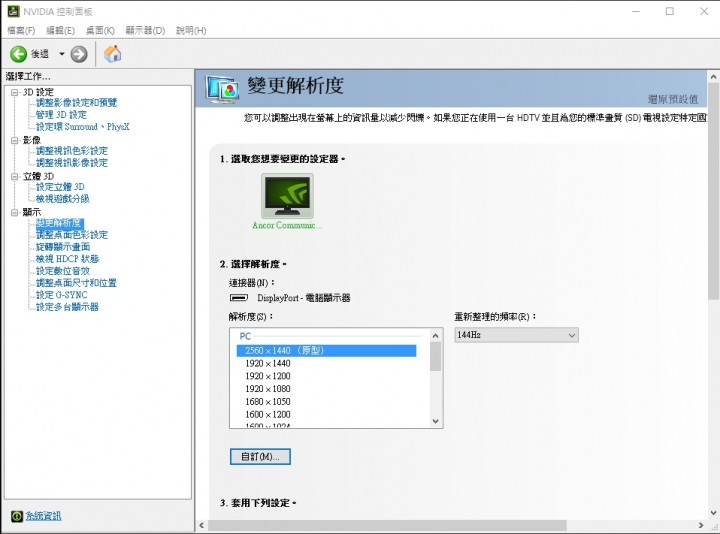Open 旋轉顯示畫面 page

[x=63, y=247]
